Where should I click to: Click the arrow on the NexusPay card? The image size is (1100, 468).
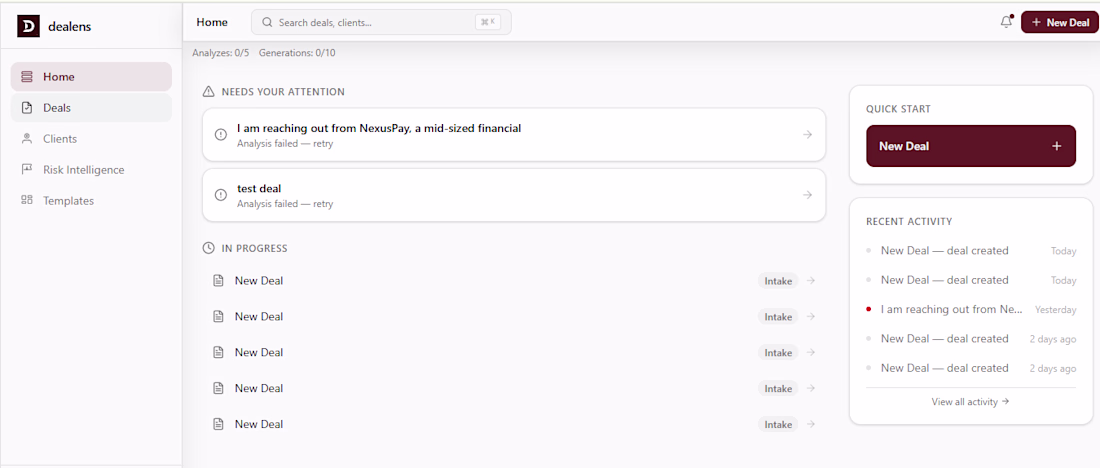[x=807, y=135]
